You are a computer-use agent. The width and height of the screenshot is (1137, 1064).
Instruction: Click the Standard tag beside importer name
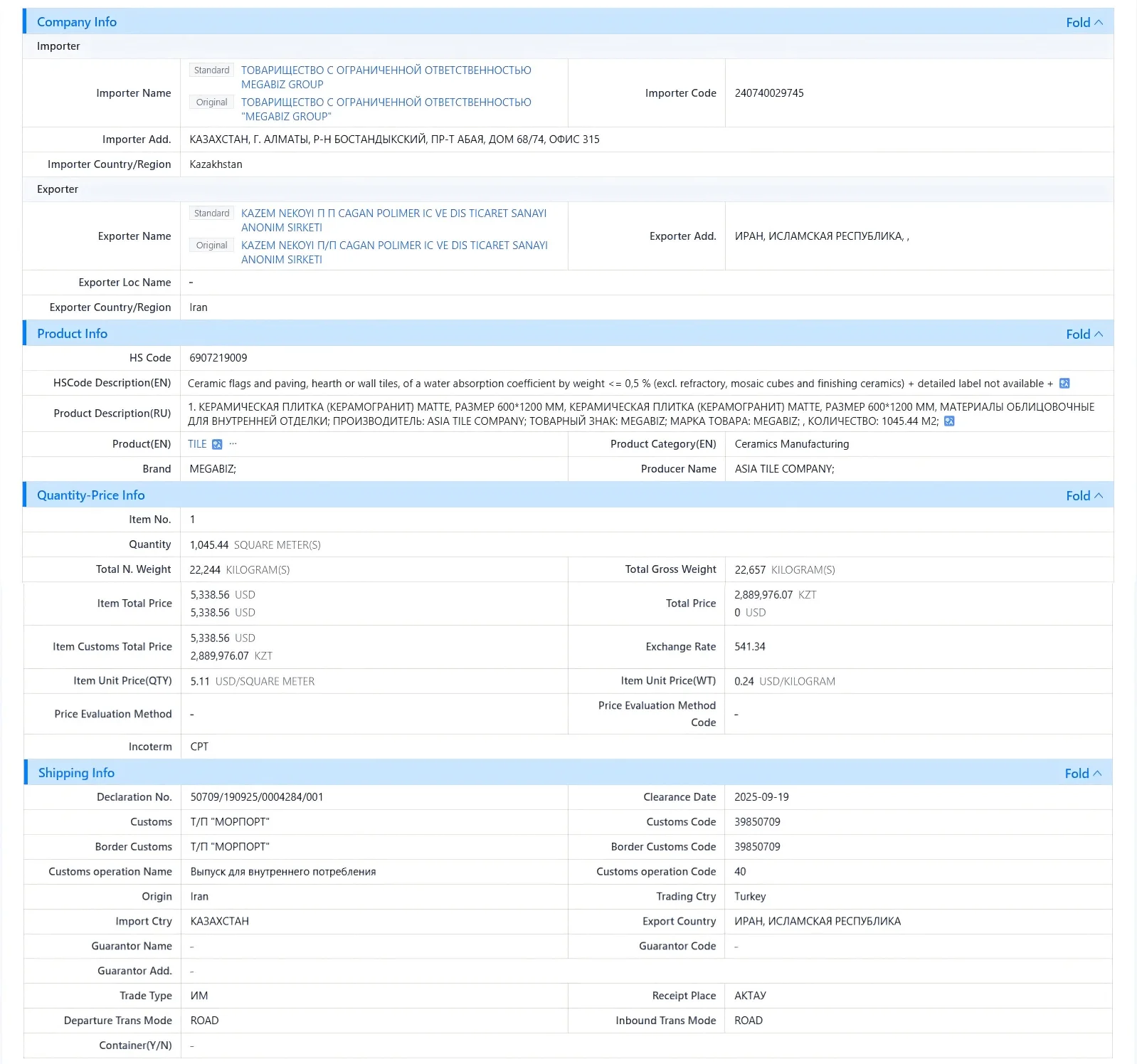pos(211,70)
